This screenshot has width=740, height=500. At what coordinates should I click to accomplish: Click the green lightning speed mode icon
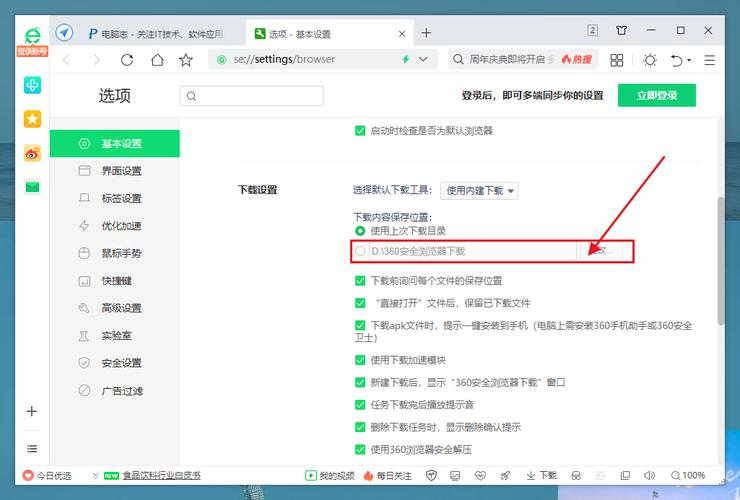tap(405, 59)
